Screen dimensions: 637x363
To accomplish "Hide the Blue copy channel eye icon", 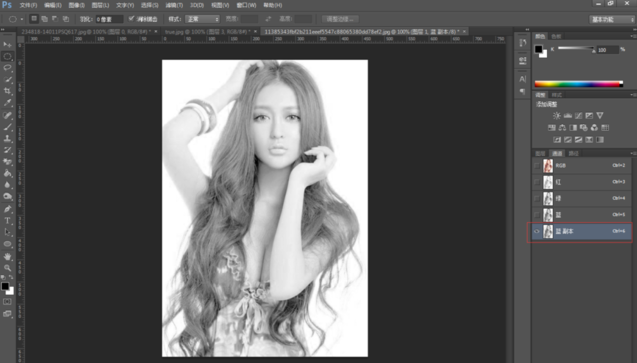I will [537, 231].
